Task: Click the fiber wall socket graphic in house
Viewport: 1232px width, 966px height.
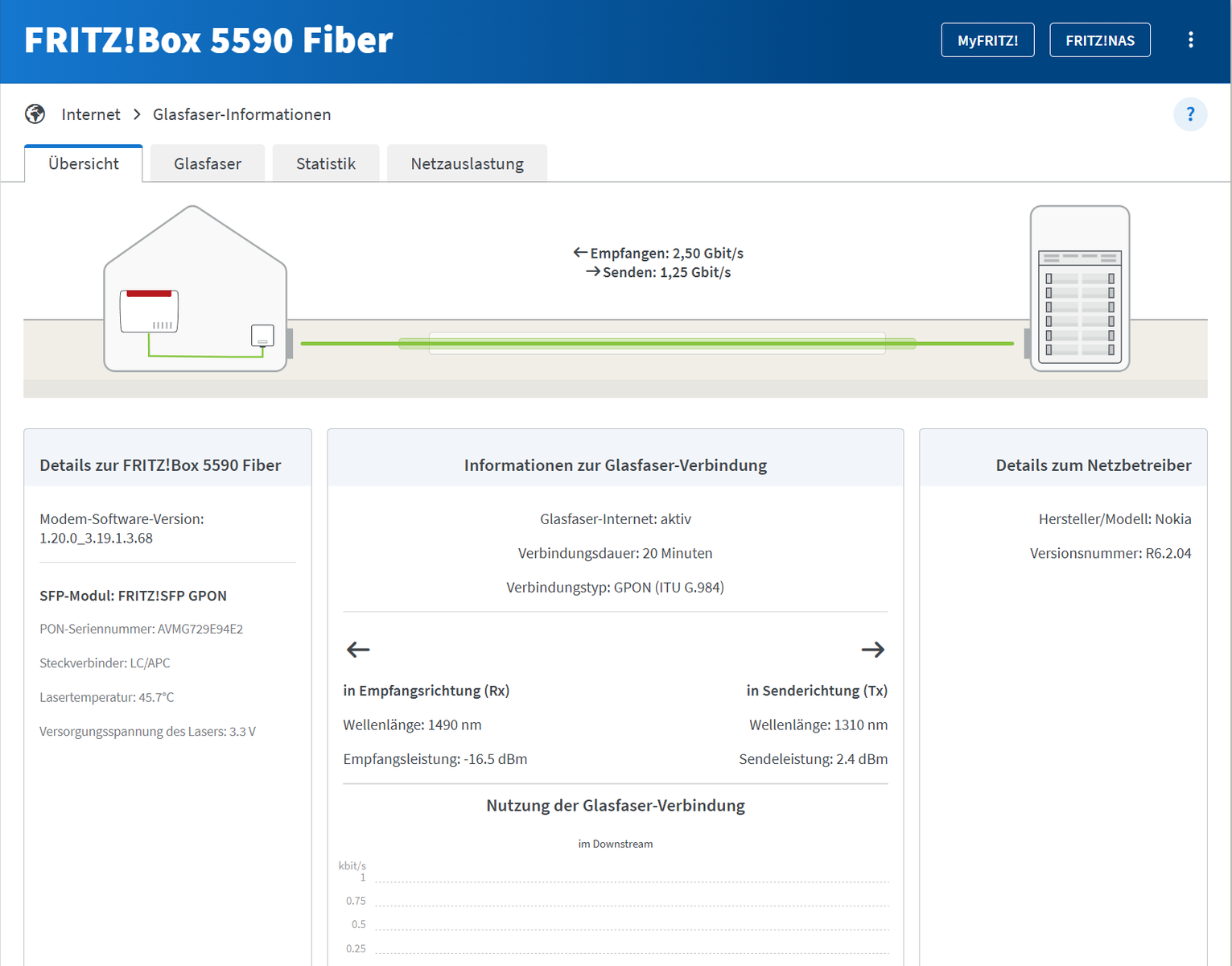Action: click(262, 335)
